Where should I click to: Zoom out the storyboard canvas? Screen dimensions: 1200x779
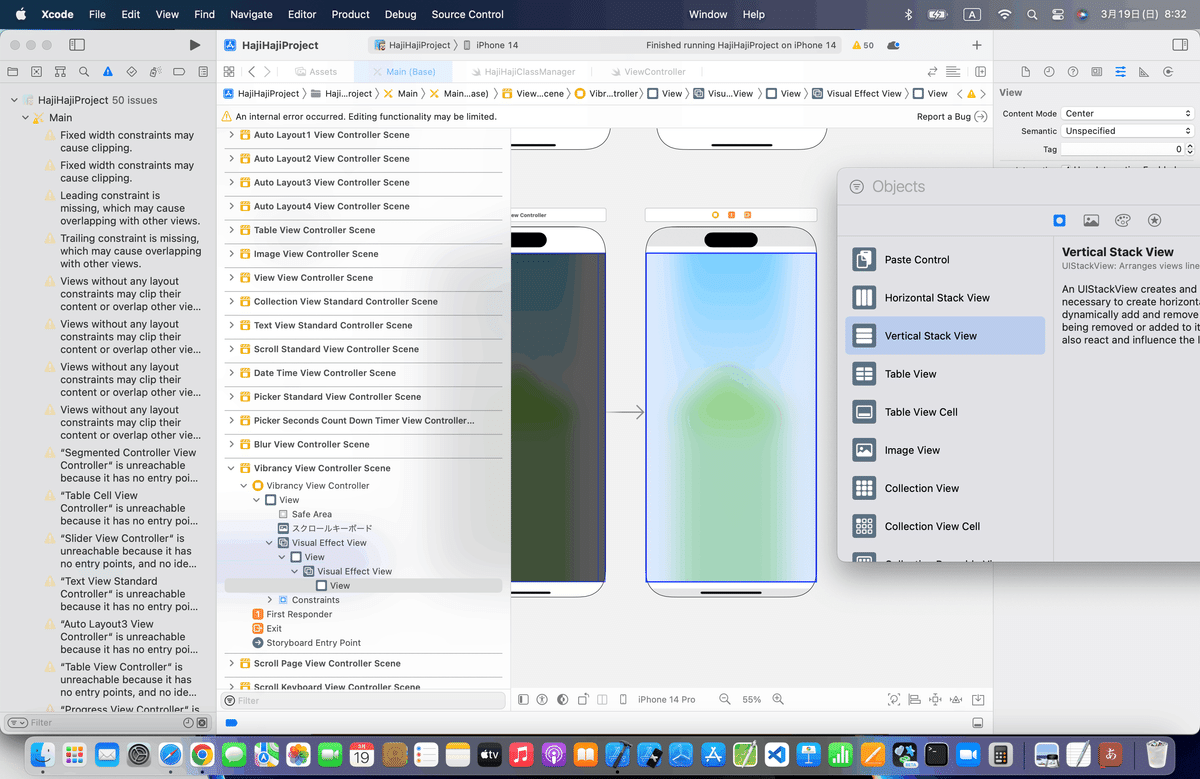click(x=725, y=700)
